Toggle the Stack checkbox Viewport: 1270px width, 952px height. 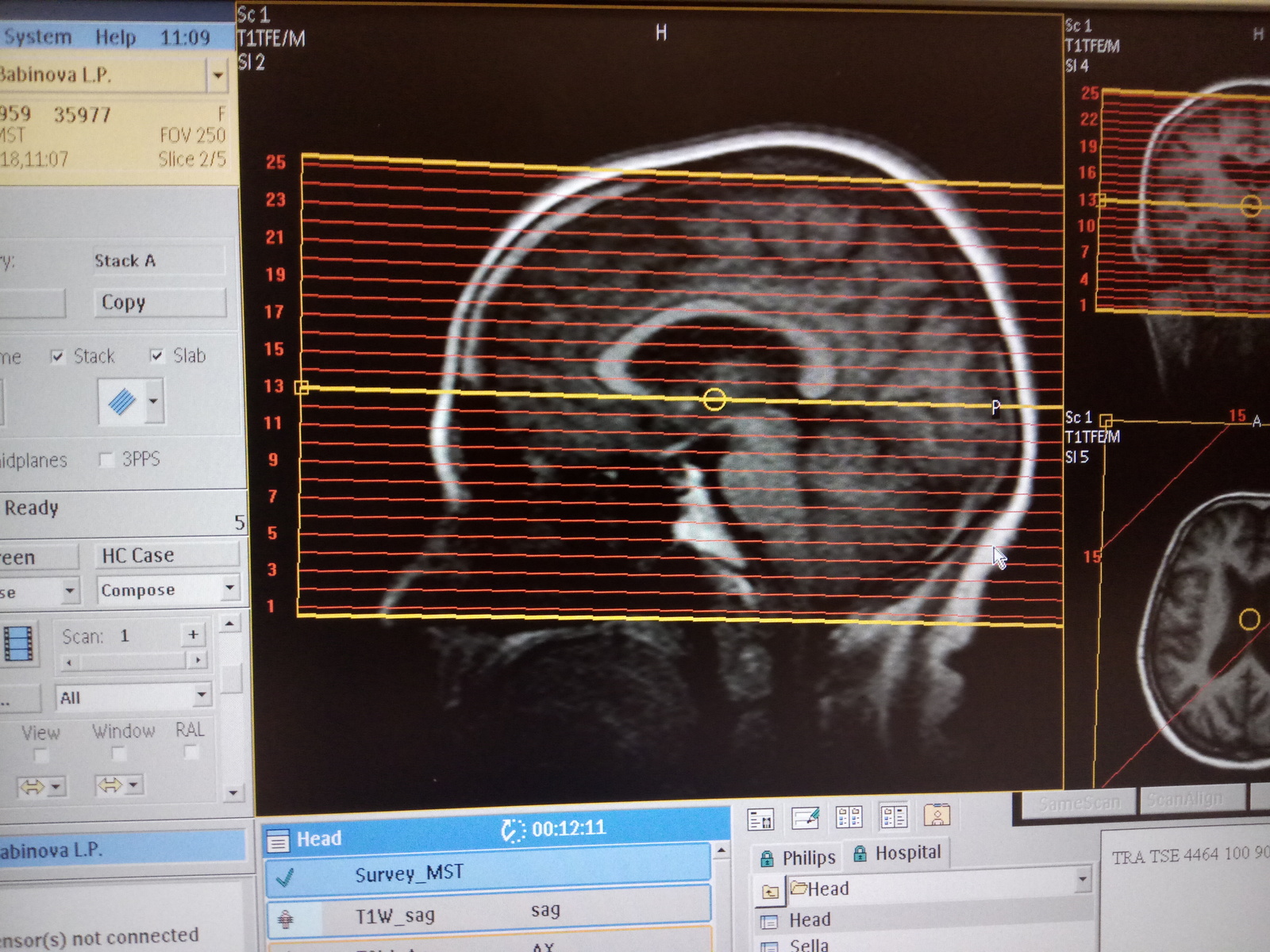(x=57, y=356)
